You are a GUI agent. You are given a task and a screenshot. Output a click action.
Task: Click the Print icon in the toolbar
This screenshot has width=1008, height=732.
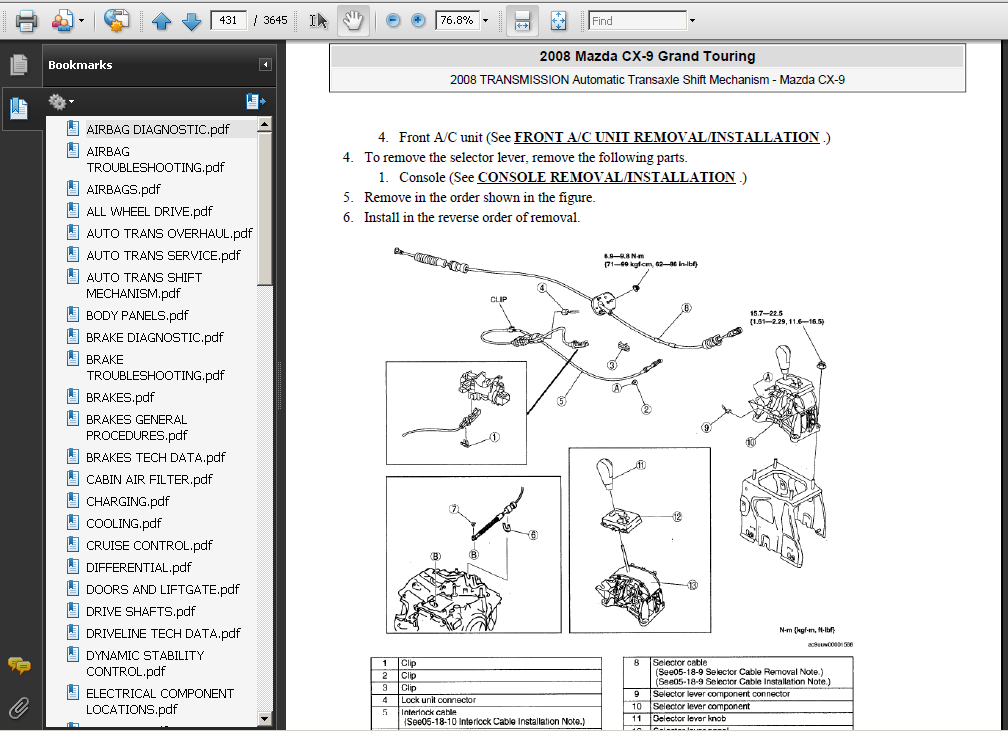[26, 21]
